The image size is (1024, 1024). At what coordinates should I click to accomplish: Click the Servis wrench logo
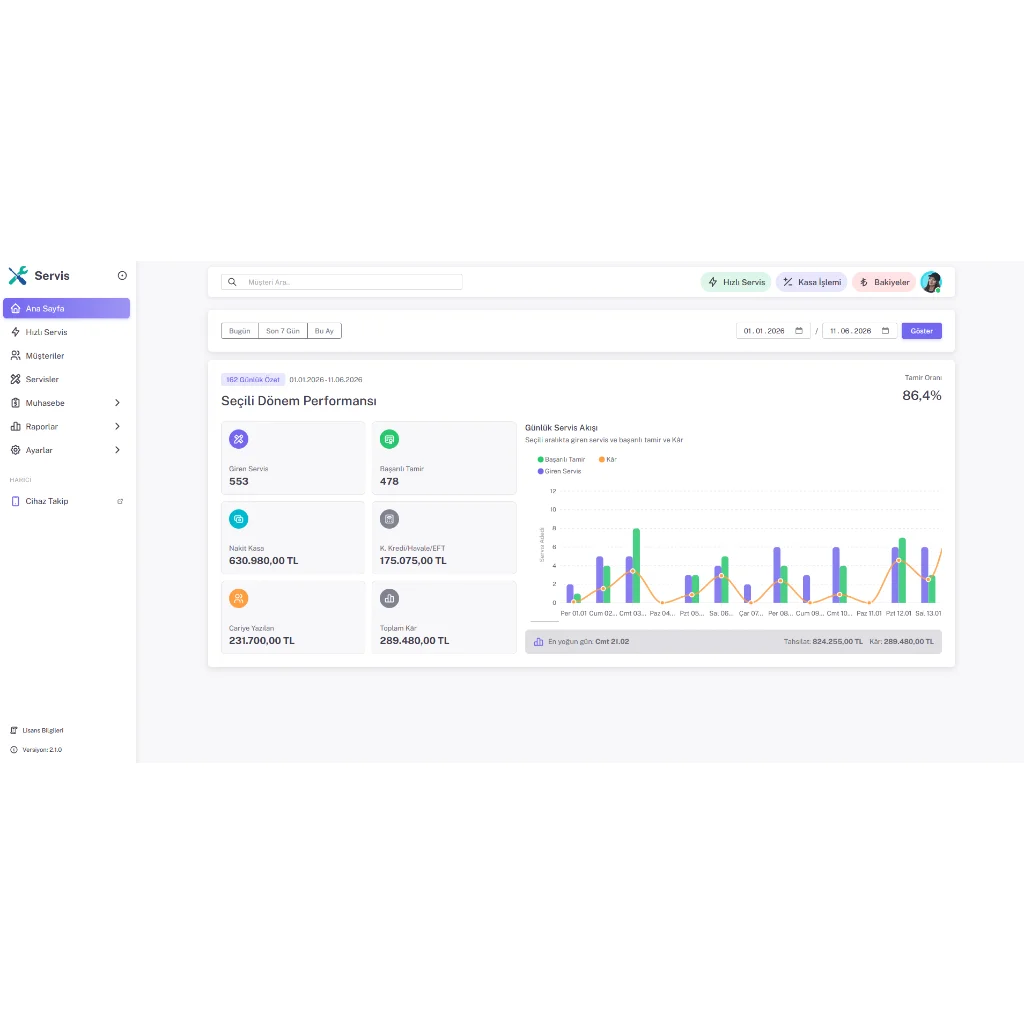click(x=18, y=276)
